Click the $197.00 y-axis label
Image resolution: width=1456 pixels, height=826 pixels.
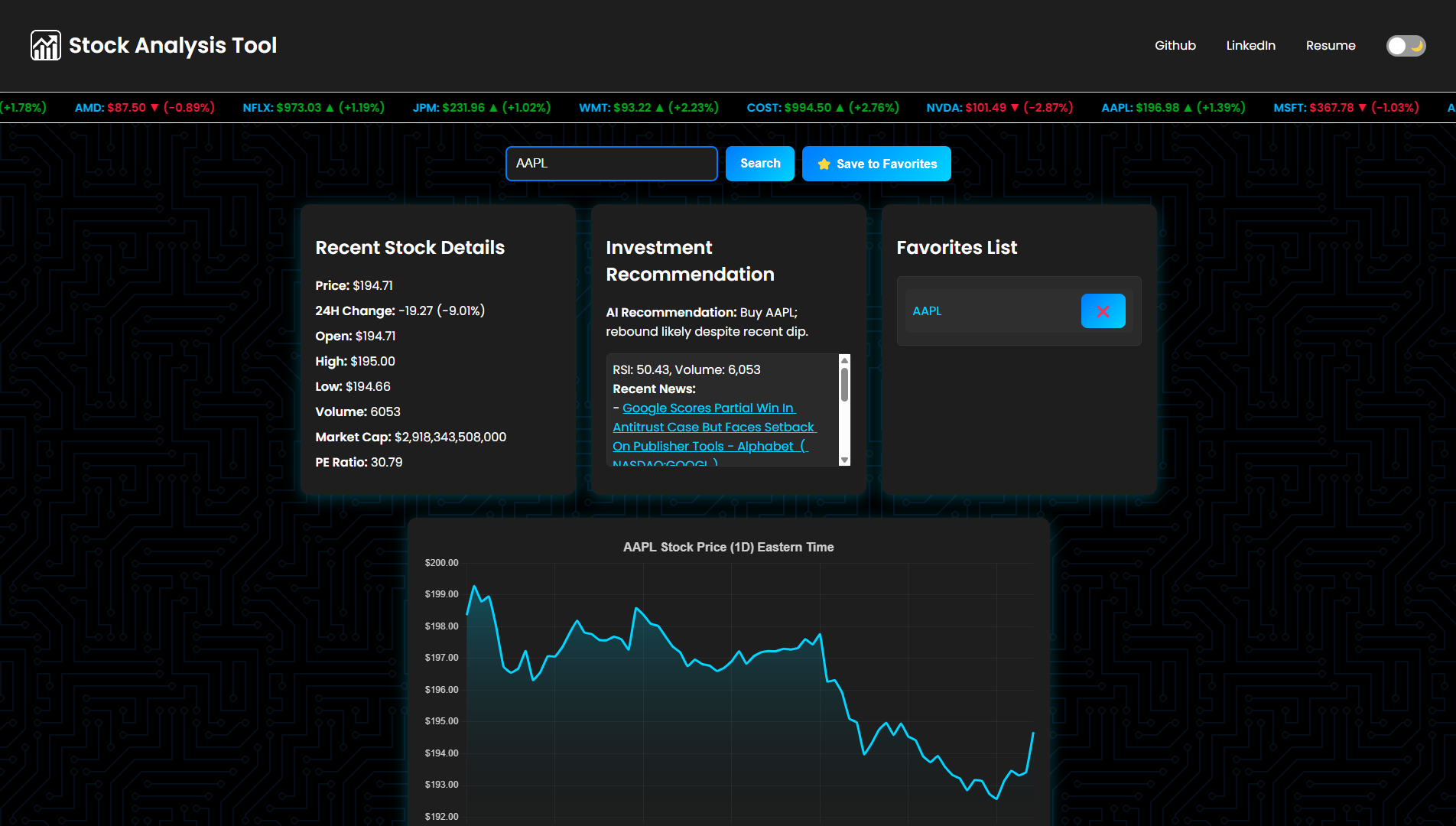(442, 658)
